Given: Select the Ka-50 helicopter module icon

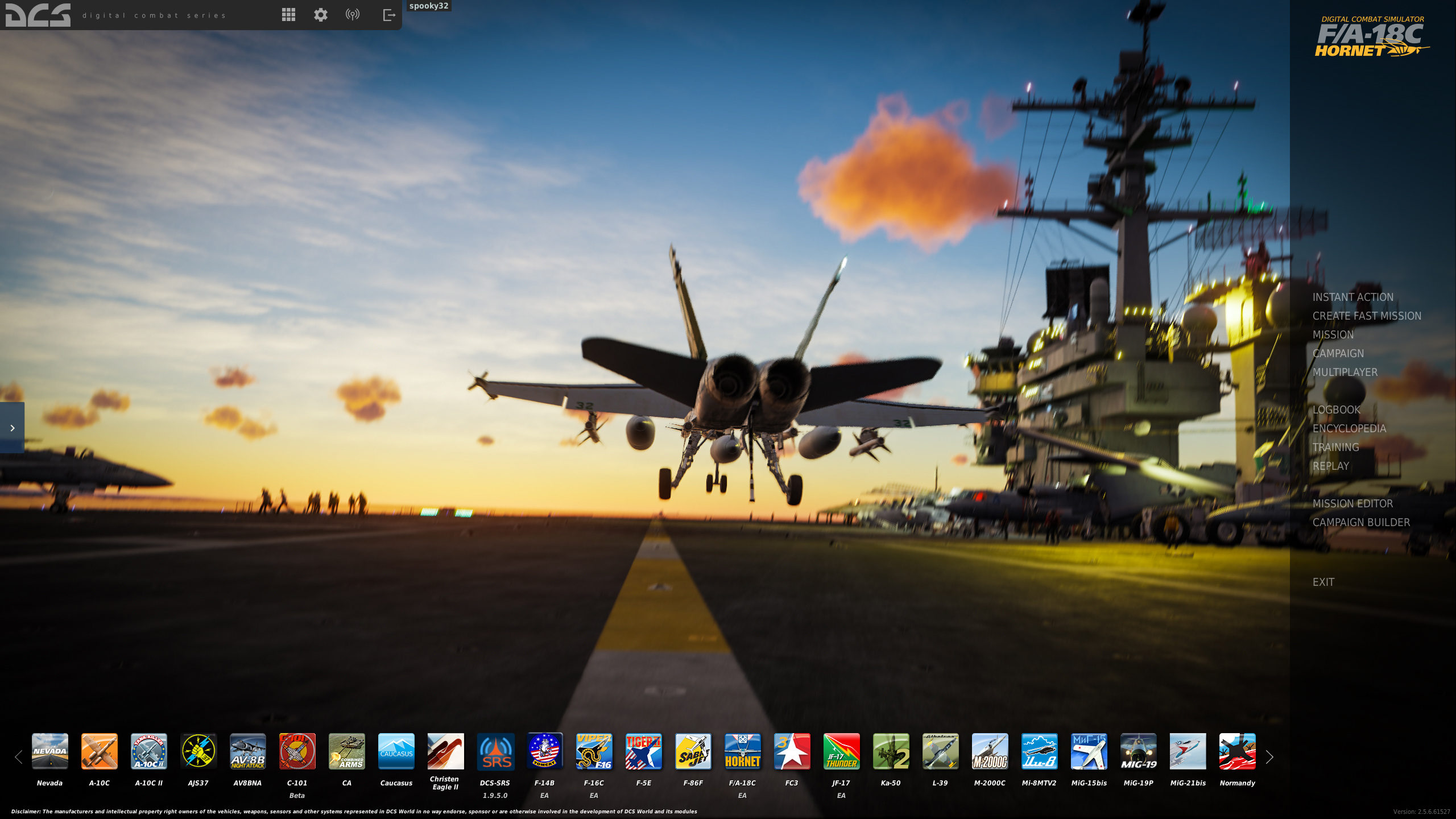Looking at the screenshot, I should pyautogui.click(x=891, y=751).
